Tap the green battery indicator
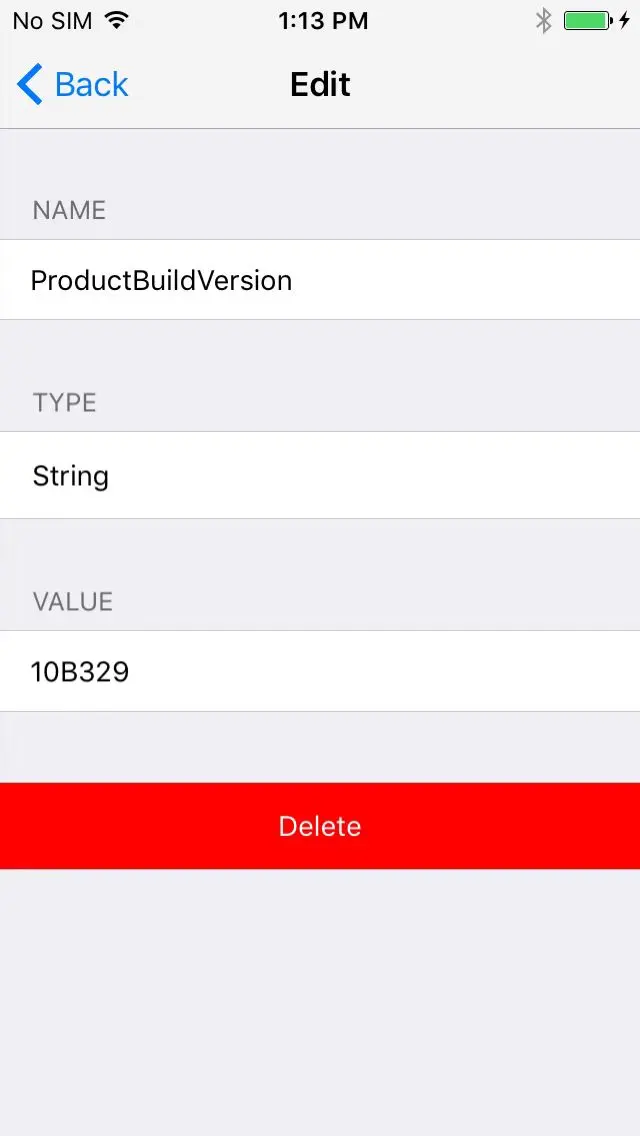This screenshot has height=1136, width=640. [x=588, y=21]
